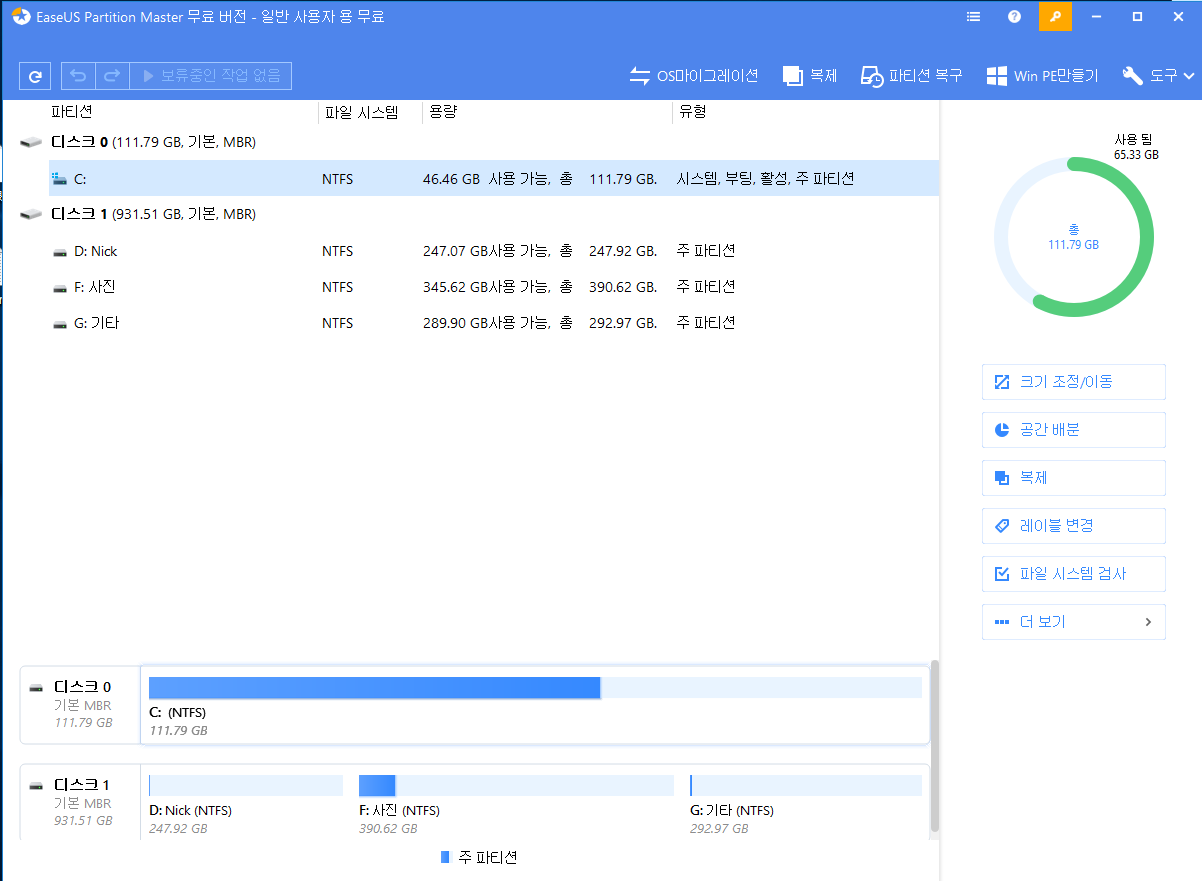
Task: Click the D: Nick (NTFS) block in disk map
Action: pos(246,804)
